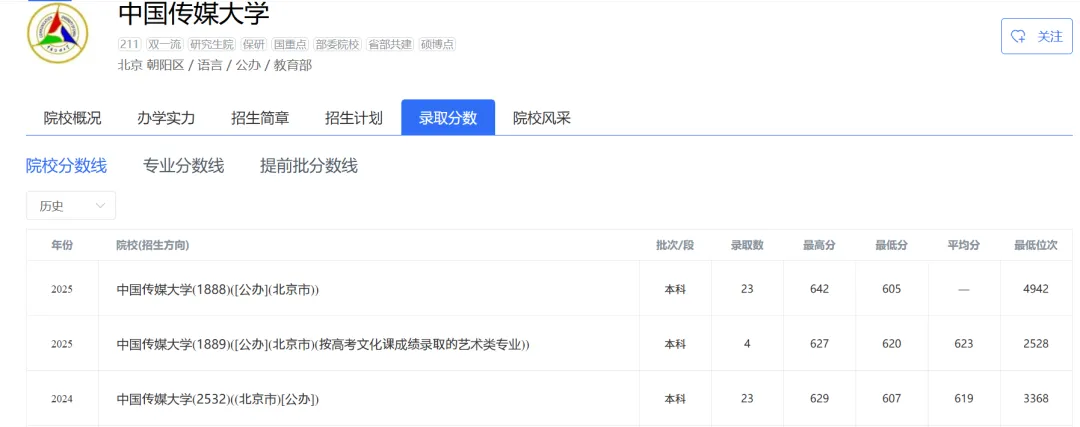1080x427 pixels.
Task: Click the 硕博点 tag
Action: pyautogui.click(x=437, y=44)
